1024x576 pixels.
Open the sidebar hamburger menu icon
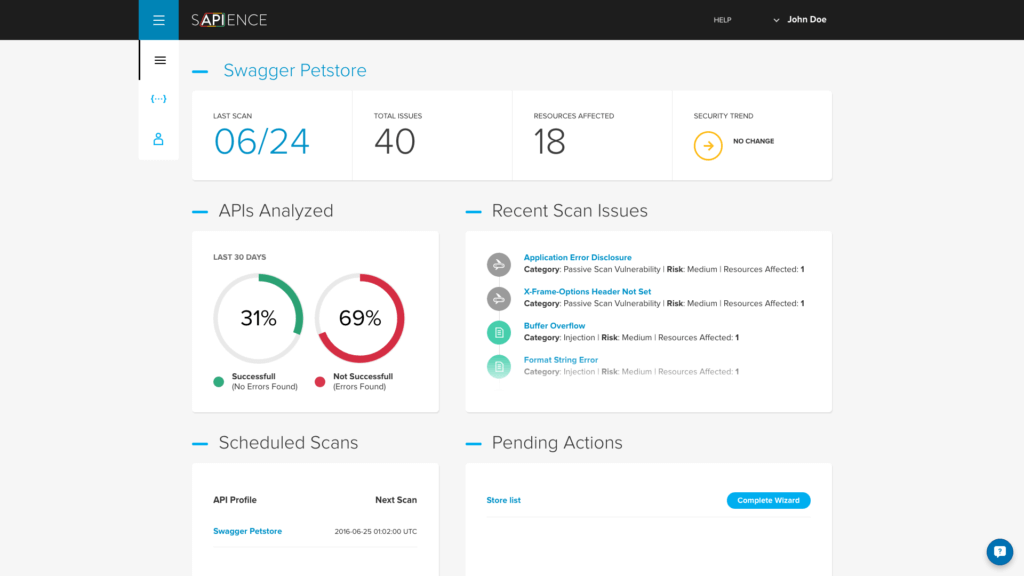pos(159,19)
